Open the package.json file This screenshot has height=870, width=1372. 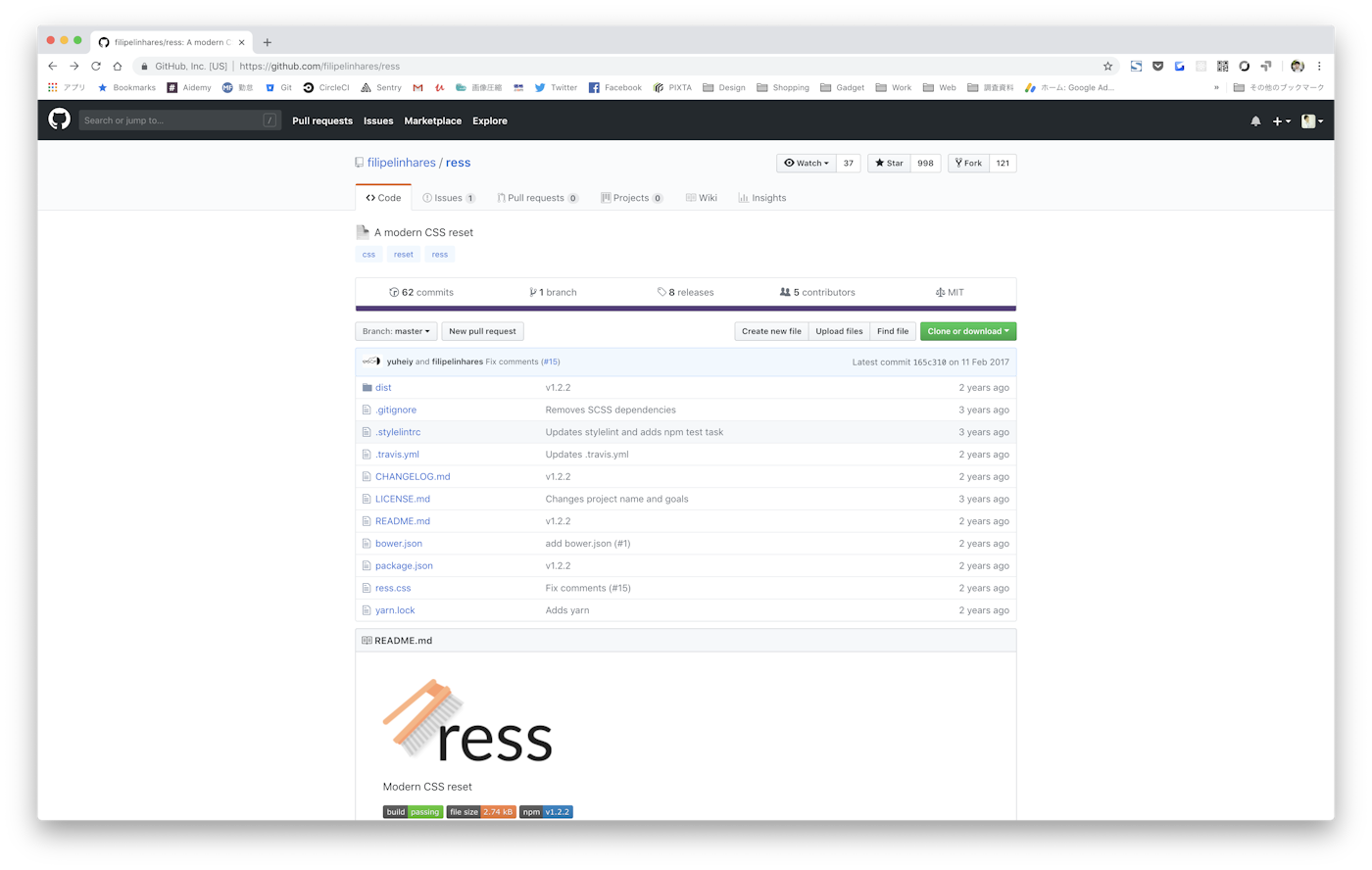(x=404, y=566)
